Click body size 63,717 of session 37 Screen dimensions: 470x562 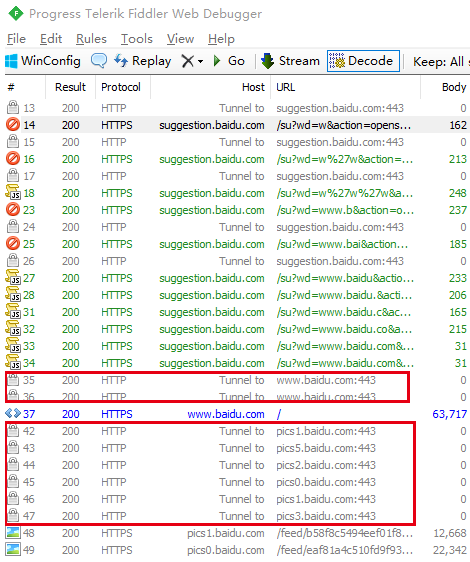click(x=449, y=414)
